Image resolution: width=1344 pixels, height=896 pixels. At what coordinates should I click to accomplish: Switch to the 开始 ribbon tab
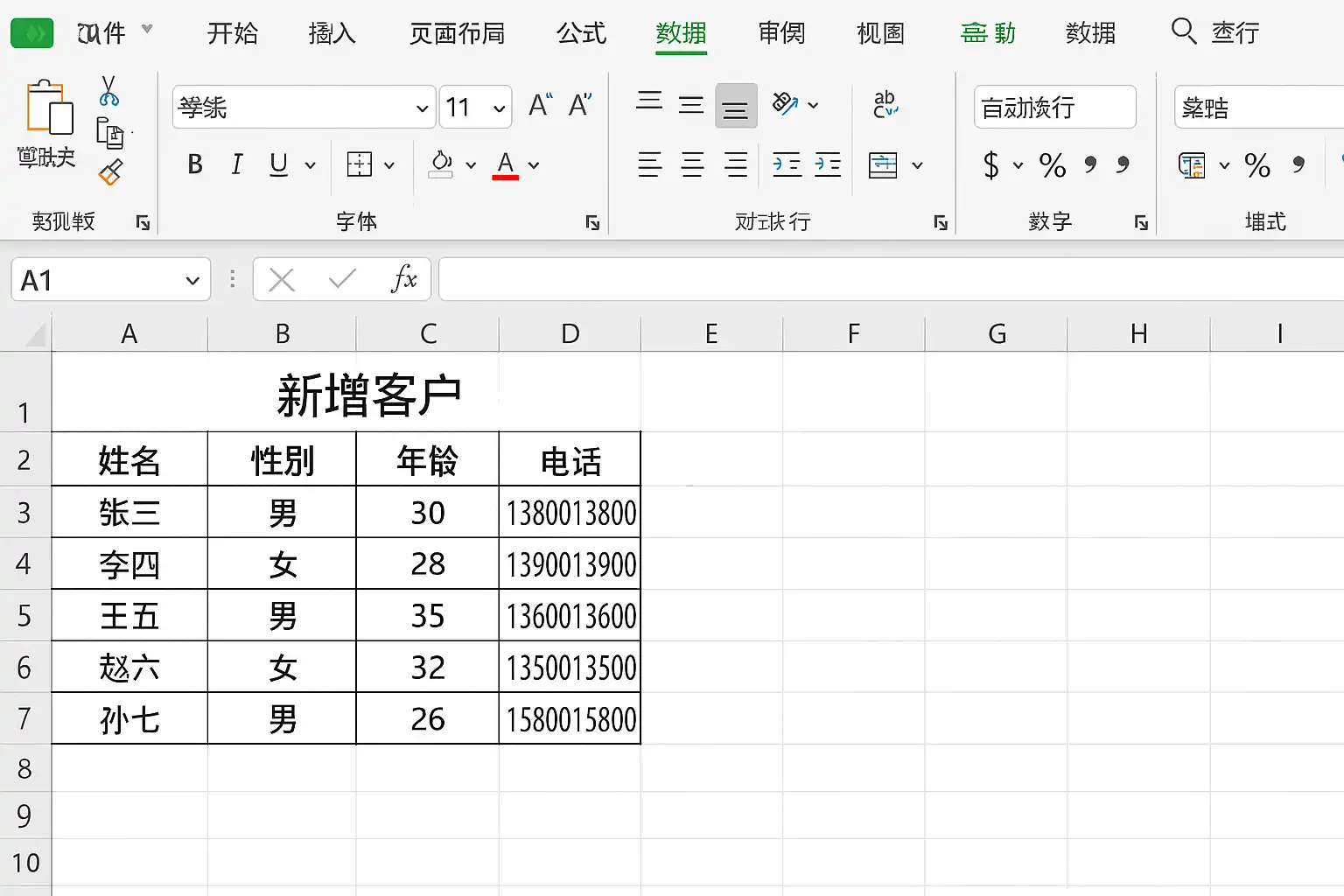click(233, 33)
